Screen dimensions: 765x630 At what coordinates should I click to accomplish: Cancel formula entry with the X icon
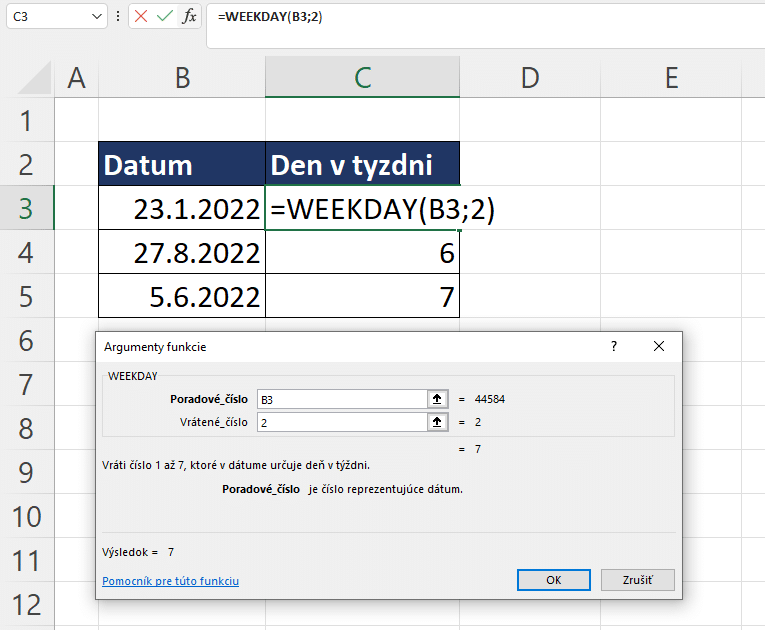click(141, 17)
